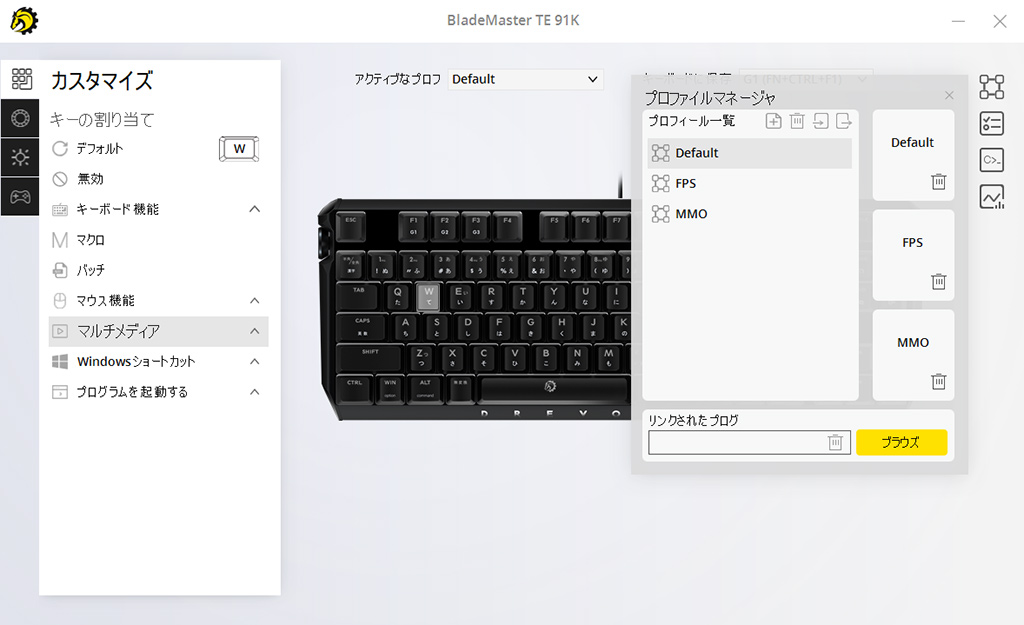Delete profile icon in profile list header
The height and width of the screenshot is (625, 1024).
797,121
